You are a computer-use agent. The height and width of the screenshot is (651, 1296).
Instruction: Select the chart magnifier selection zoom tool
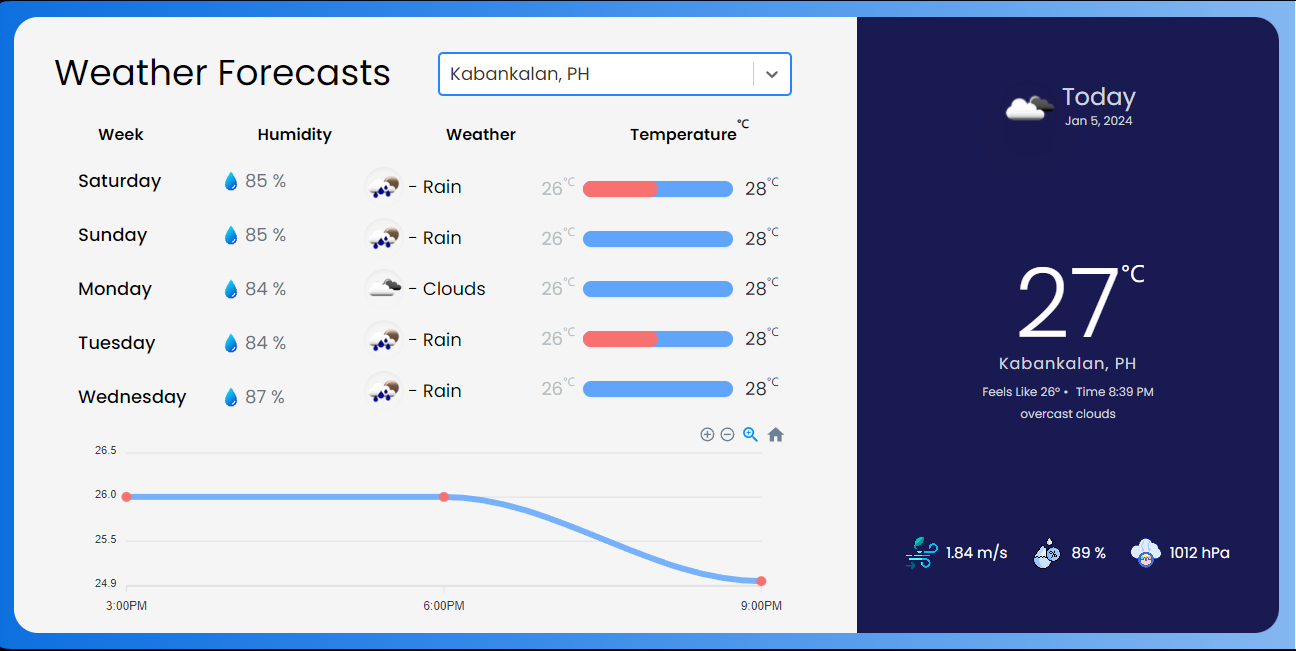[750, 435]
